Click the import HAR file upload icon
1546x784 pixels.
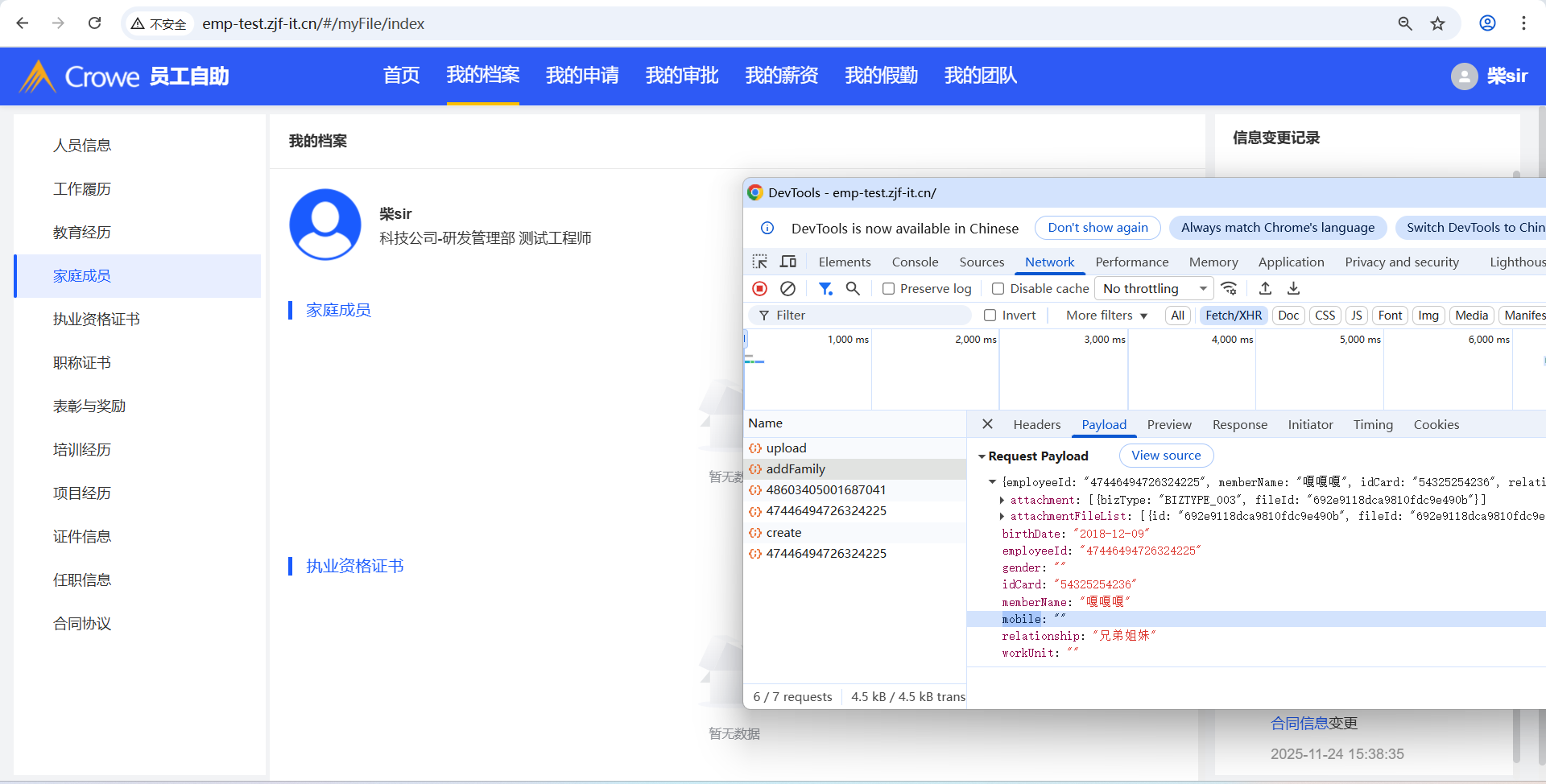click(1265, 288)
